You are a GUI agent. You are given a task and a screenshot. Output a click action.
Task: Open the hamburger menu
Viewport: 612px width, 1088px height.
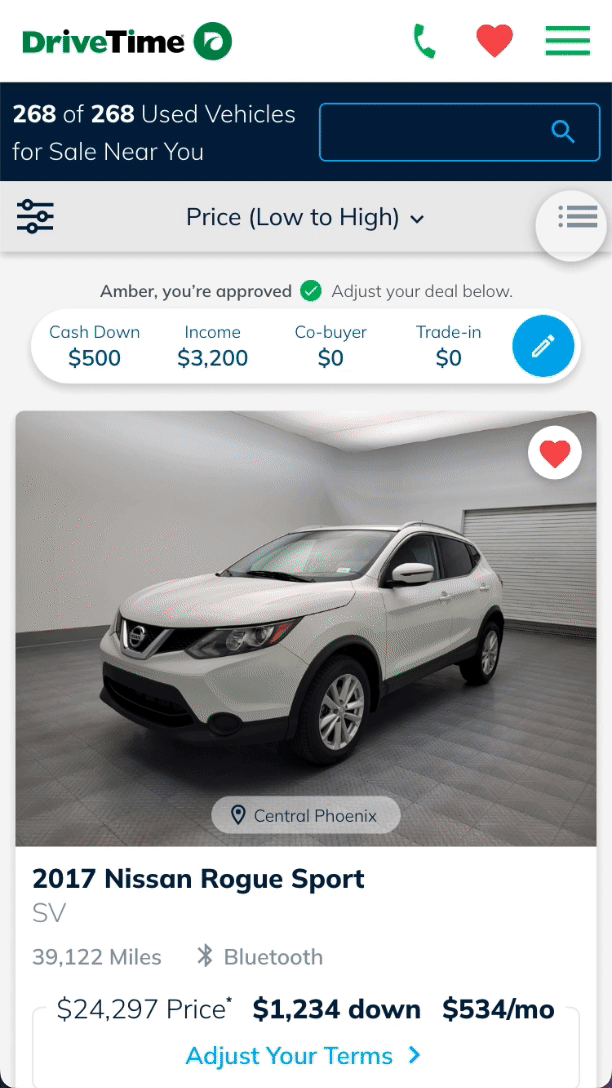coord(568,41)
